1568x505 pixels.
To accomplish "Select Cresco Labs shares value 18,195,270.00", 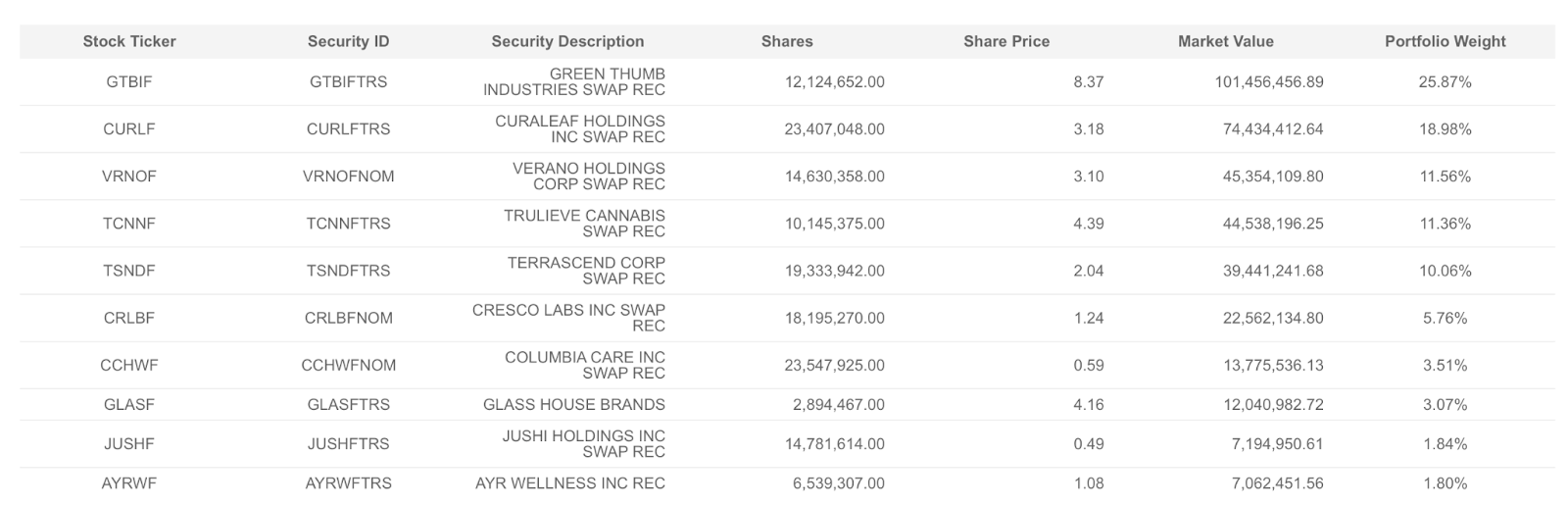I will (834, 318).
